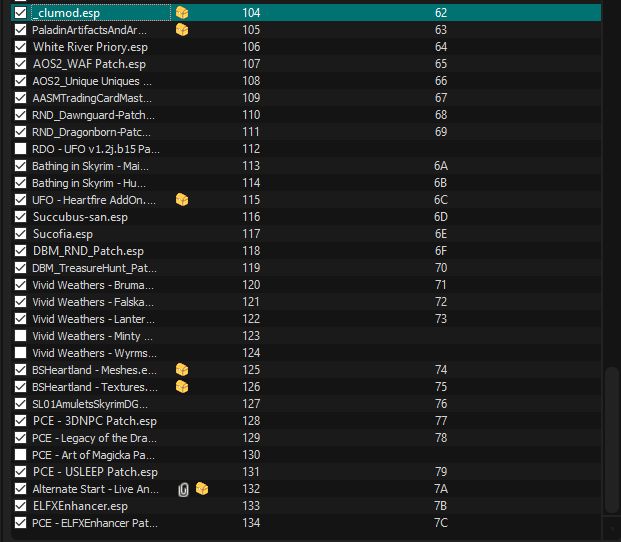Click the archive icon for UFO - Heartfire AddOn
This screenshot has width=621, height=542.
coord(182,200)
